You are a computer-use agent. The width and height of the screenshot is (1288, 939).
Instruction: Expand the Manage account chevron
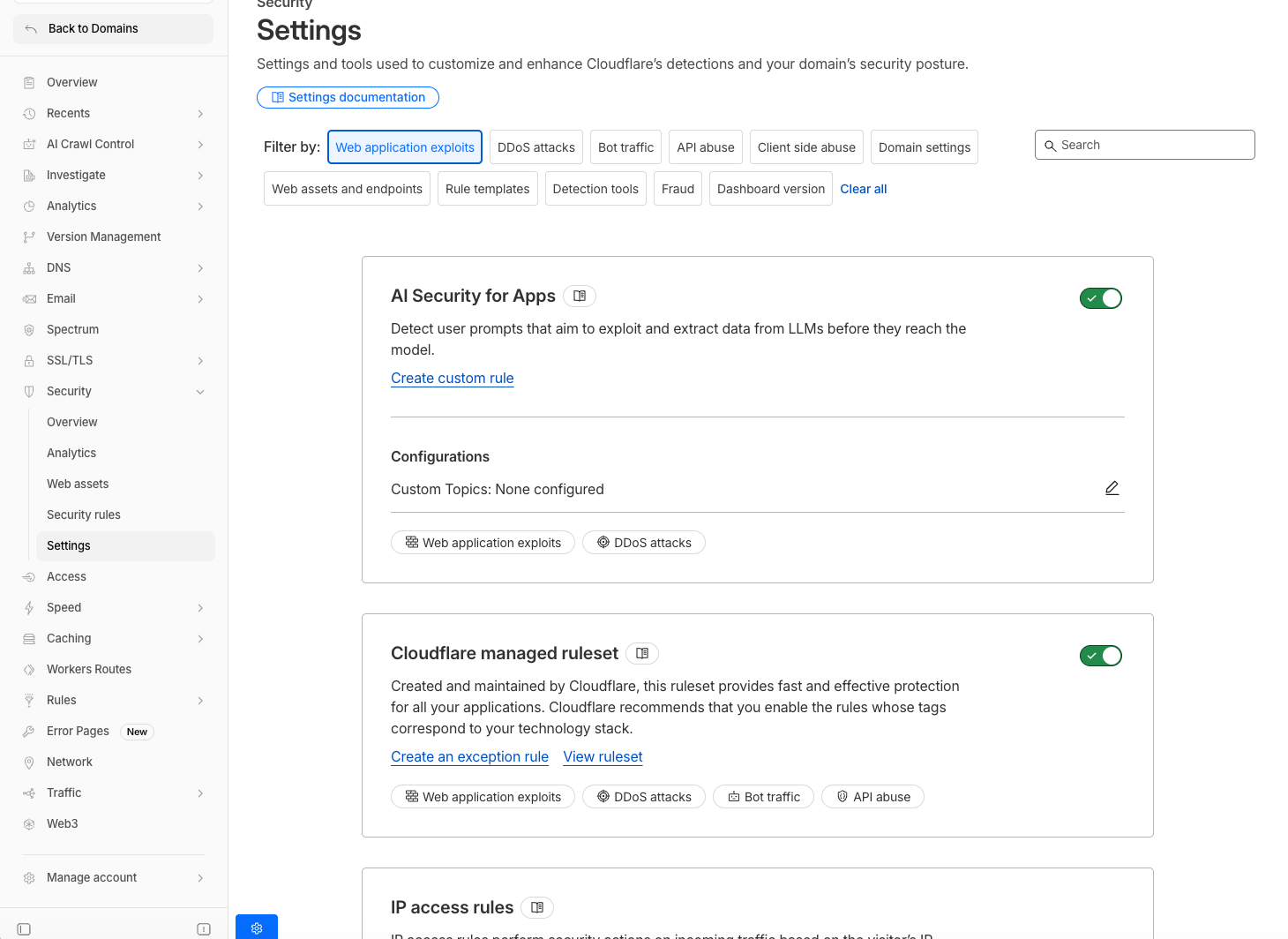point(200,877)
